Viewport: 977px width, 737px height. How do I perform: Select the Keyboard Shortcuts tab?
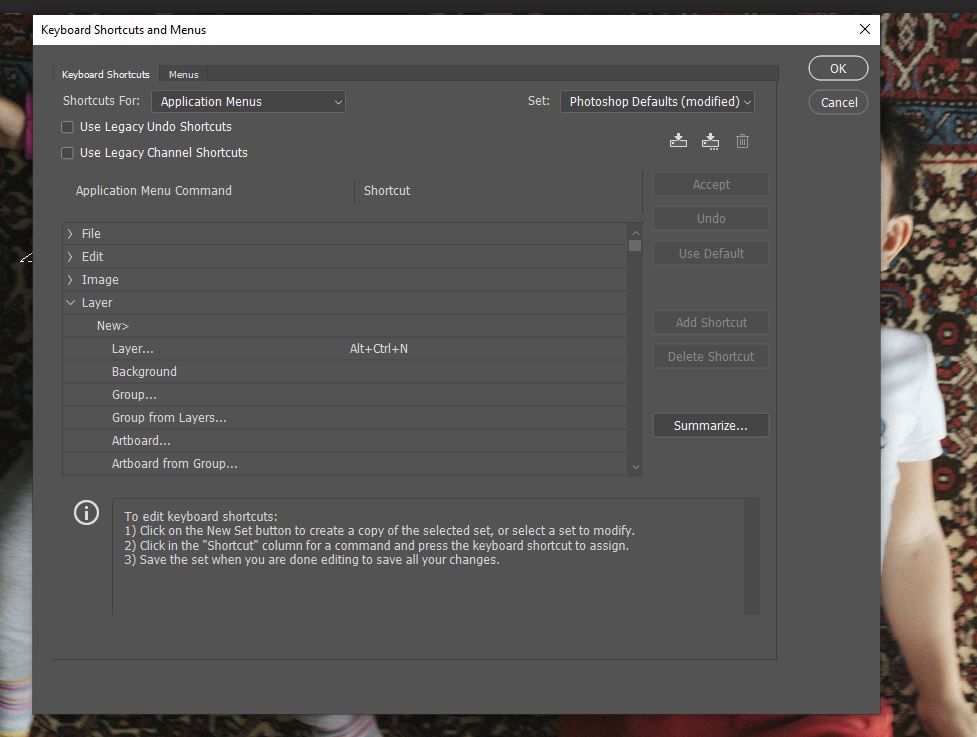105,73
